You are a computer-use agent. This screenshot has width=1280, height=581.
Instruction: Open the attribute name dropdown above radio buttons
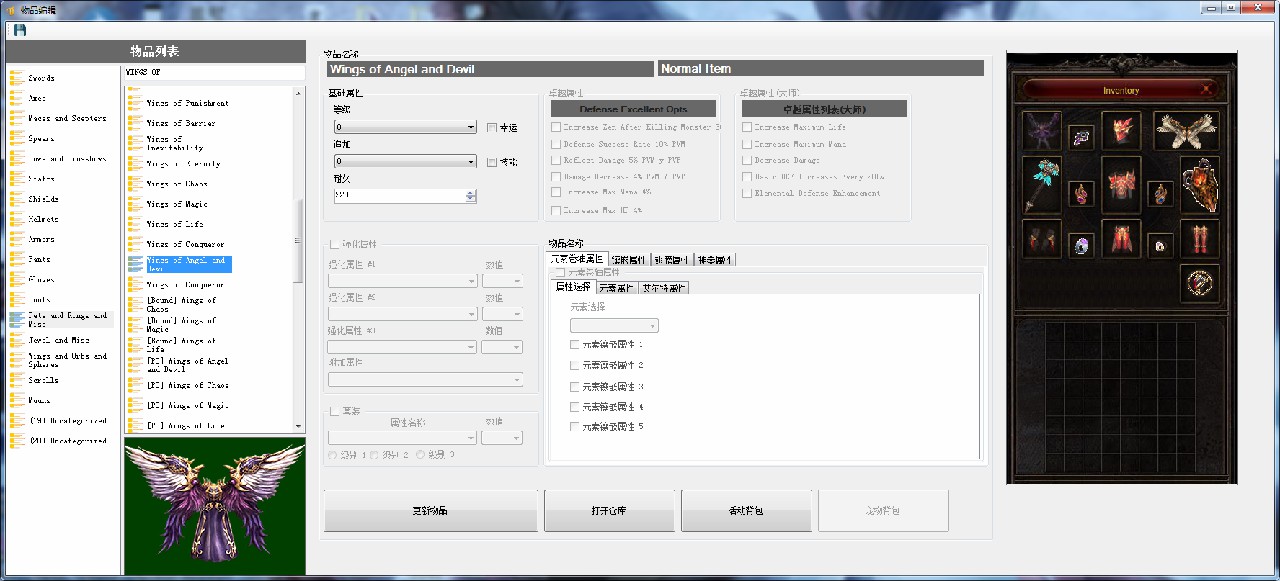click(x=403, y=437)
